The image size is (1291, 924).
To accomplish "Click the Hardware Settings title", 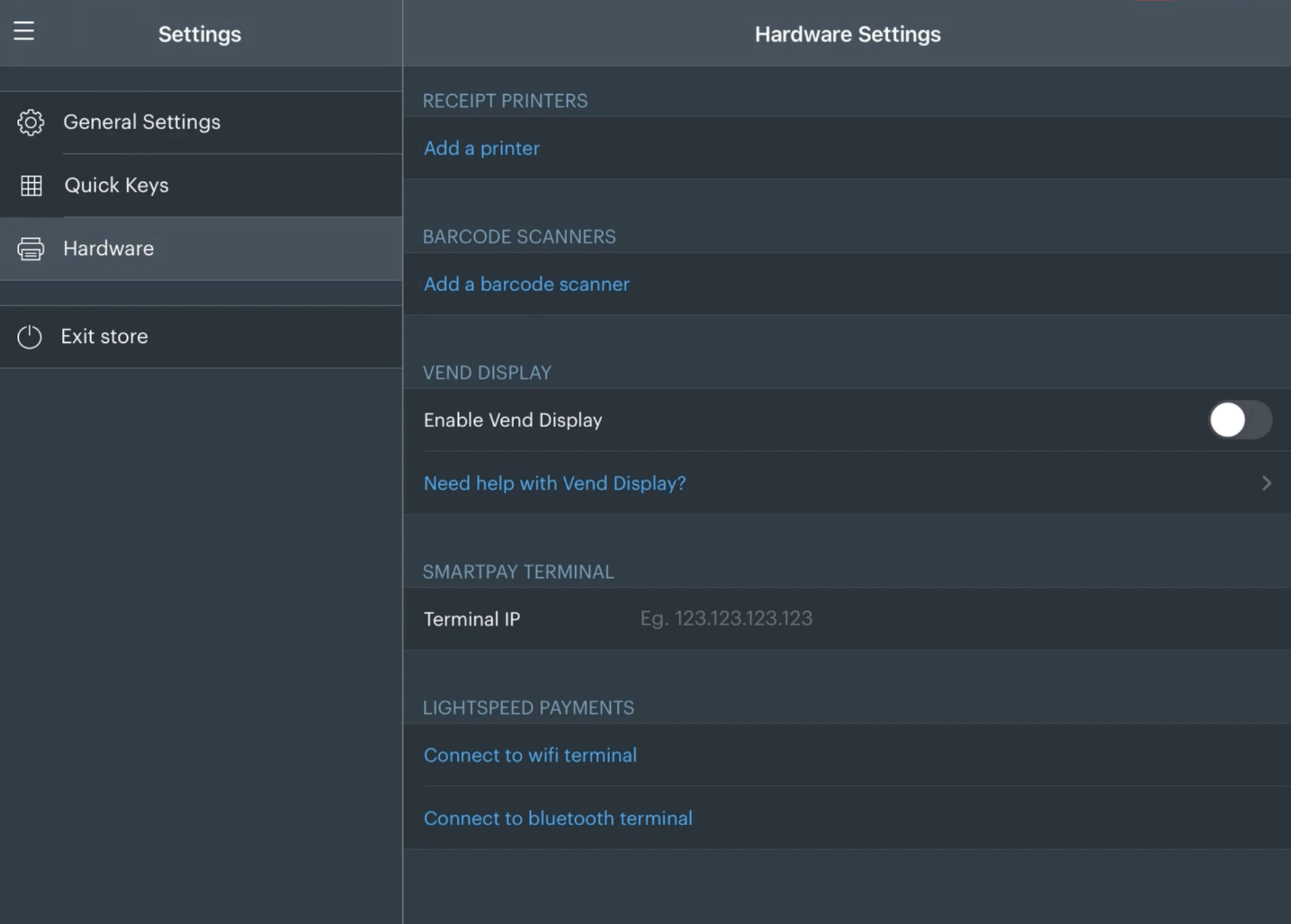I will coord(848,34).
